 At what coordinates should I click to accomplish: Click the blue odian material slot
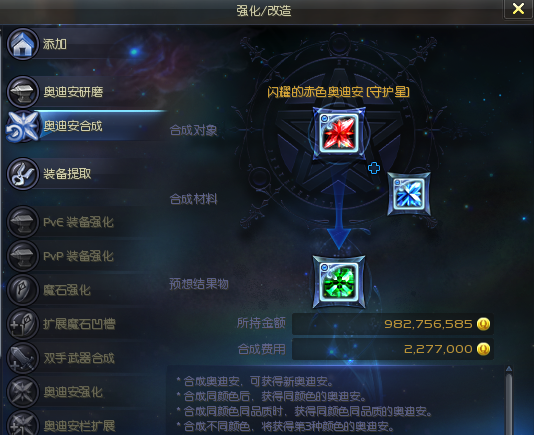click(409, 194)
